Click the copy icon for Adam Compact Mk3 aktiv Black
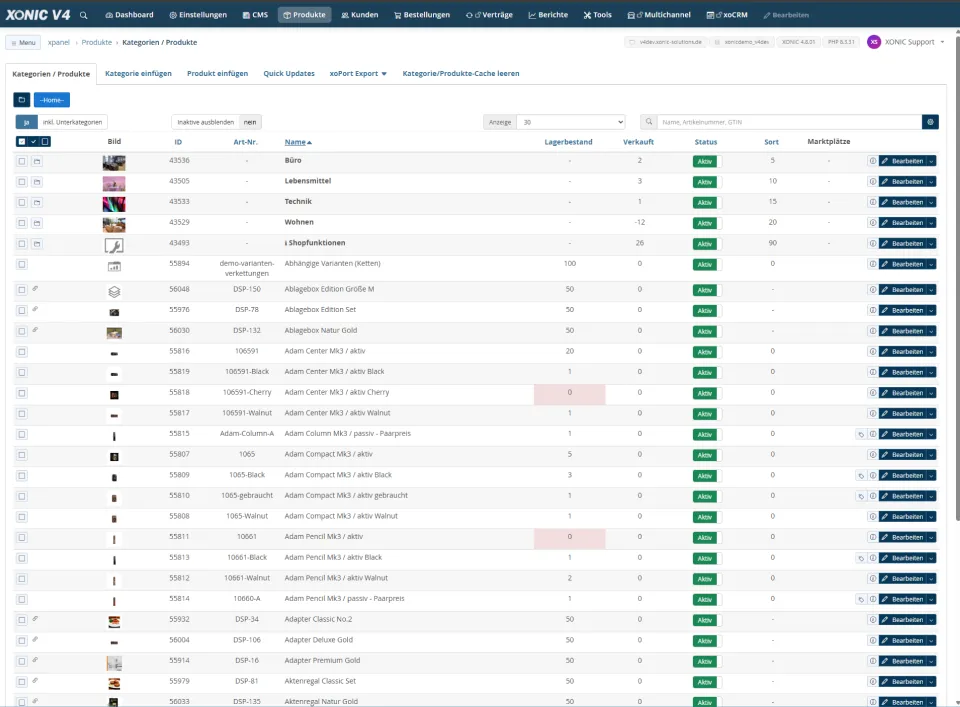The width and height of the screenshot is (960, 707). (x=861, y=476)
